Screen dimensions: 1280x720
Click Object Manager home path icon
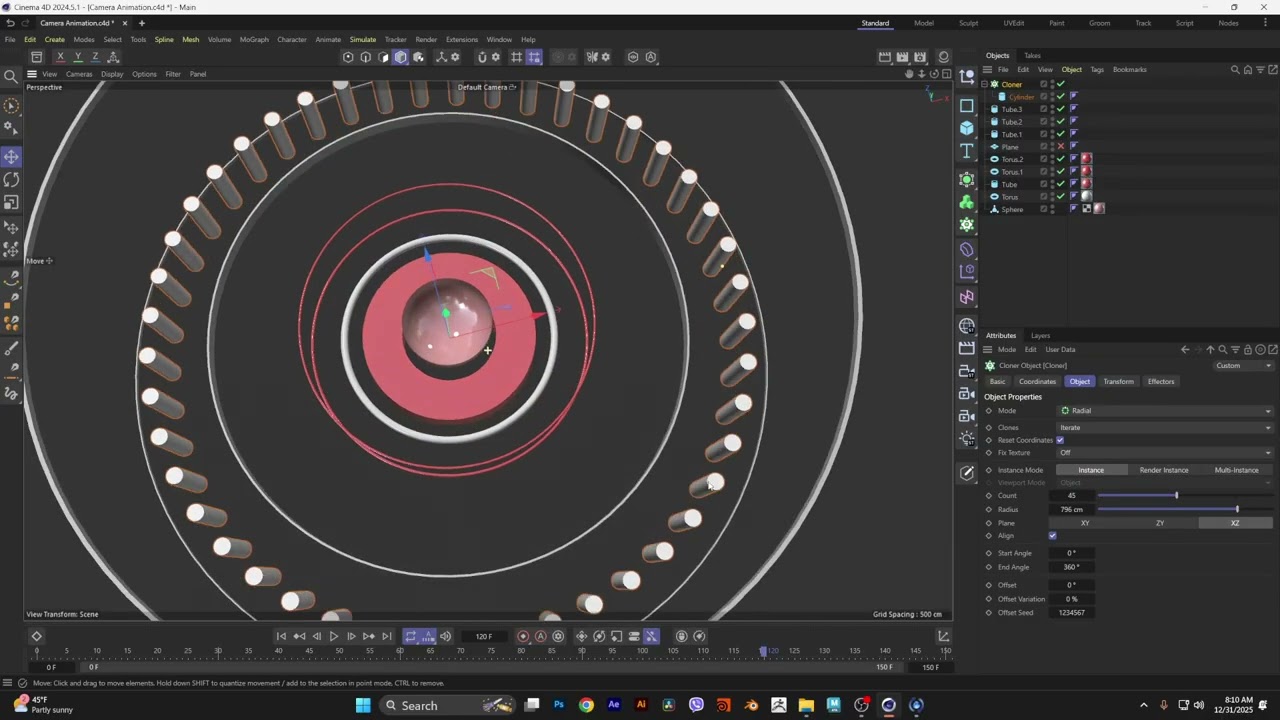click(x=1247, y=70)
